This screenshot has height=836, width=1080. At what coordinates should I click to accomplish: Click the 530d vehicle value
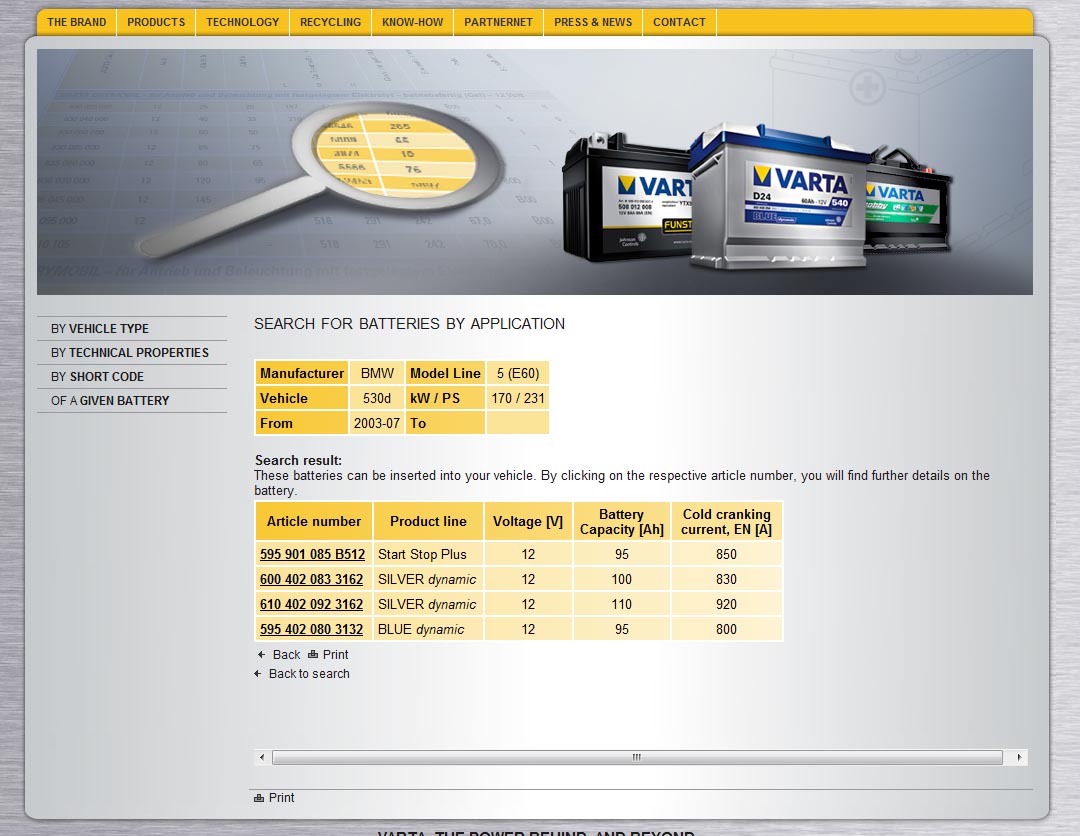coord(377,398)
